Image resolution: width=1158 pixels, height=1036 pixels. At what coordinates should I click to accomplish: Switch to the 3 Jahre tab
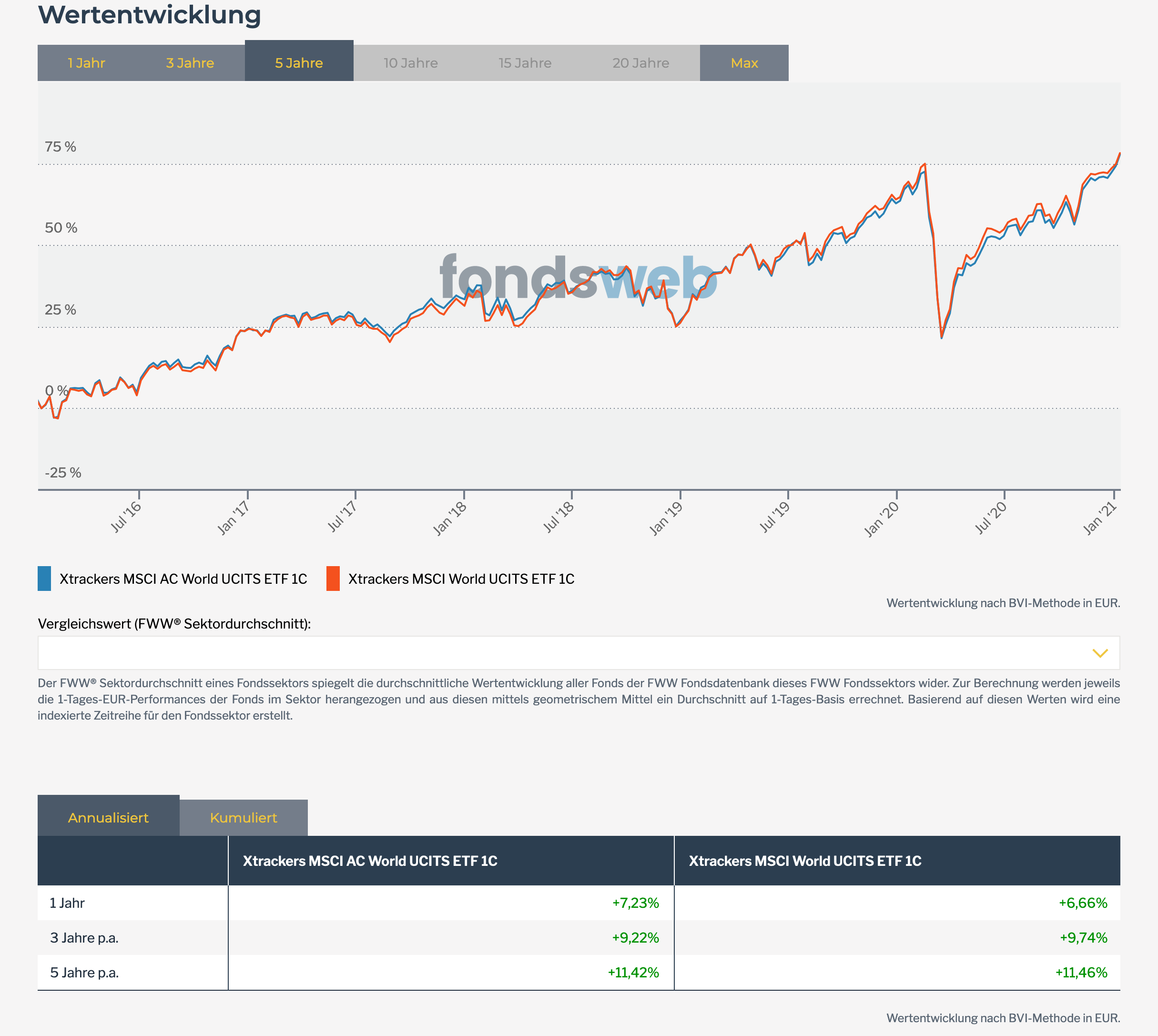coord(190,63)
